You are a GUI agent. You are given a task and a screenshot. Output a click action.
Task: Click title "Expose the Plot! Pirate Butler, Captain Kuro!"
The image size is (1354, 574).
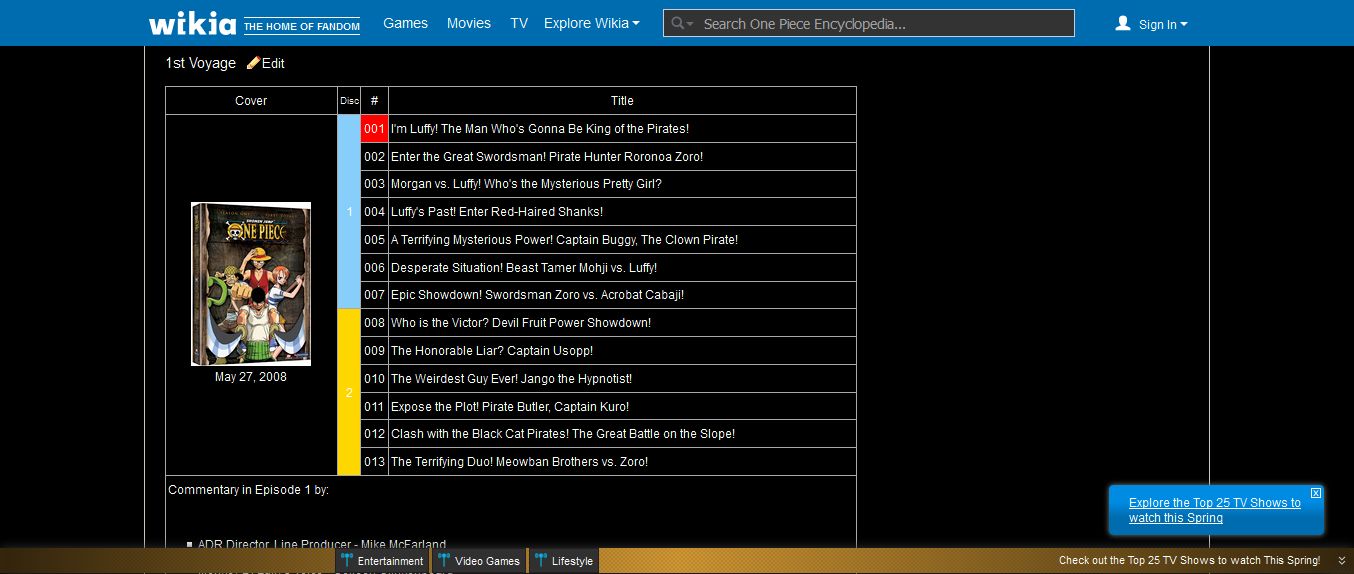[510, 407]
